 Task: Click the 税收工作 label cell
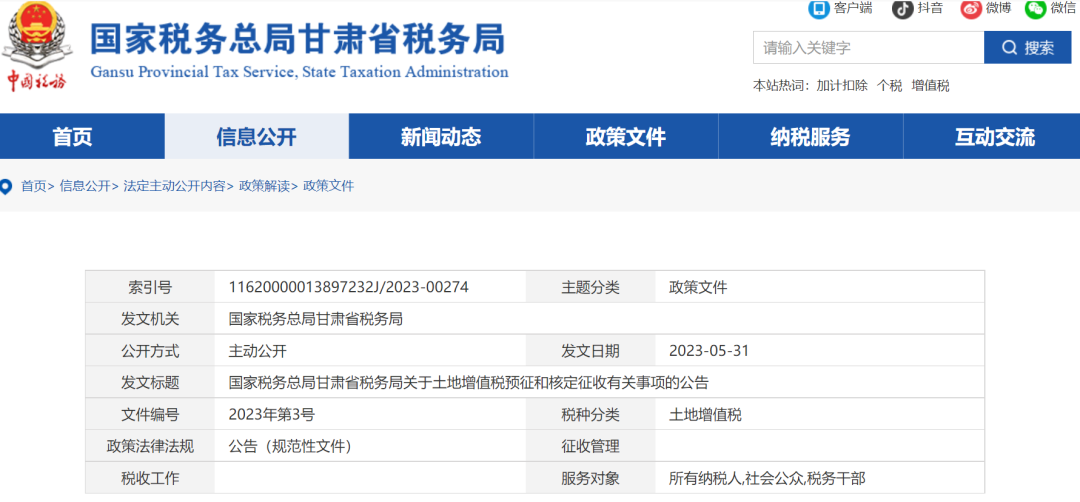point(150,478)
